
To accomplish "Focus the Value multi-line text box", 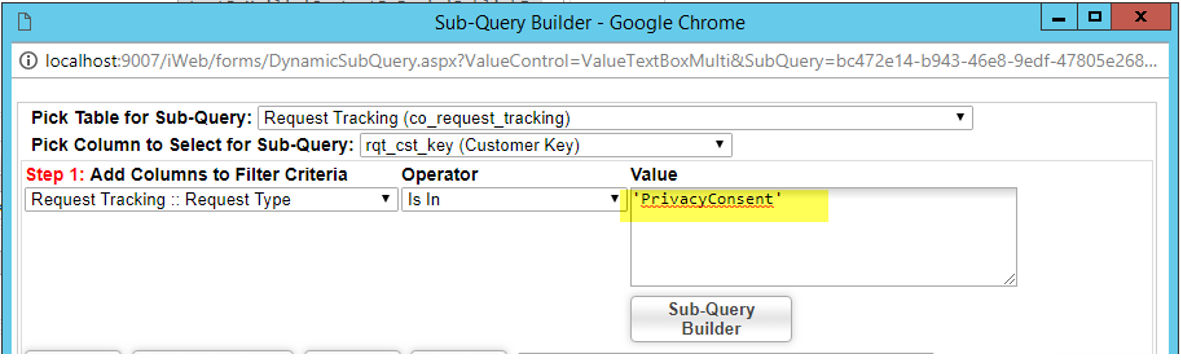I will coord(823,236).
